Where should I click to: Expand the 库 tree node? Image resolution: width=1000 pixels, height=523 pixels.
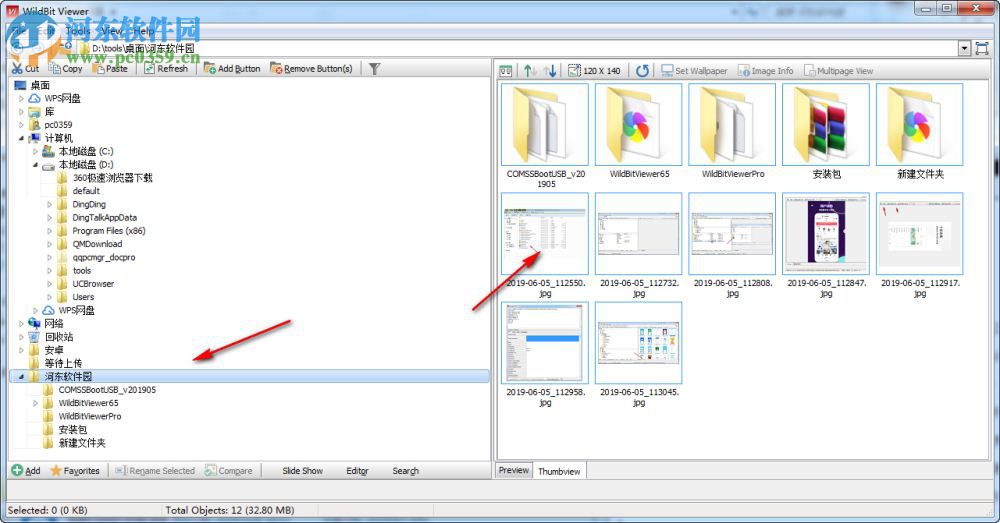[x=21, y=112]
